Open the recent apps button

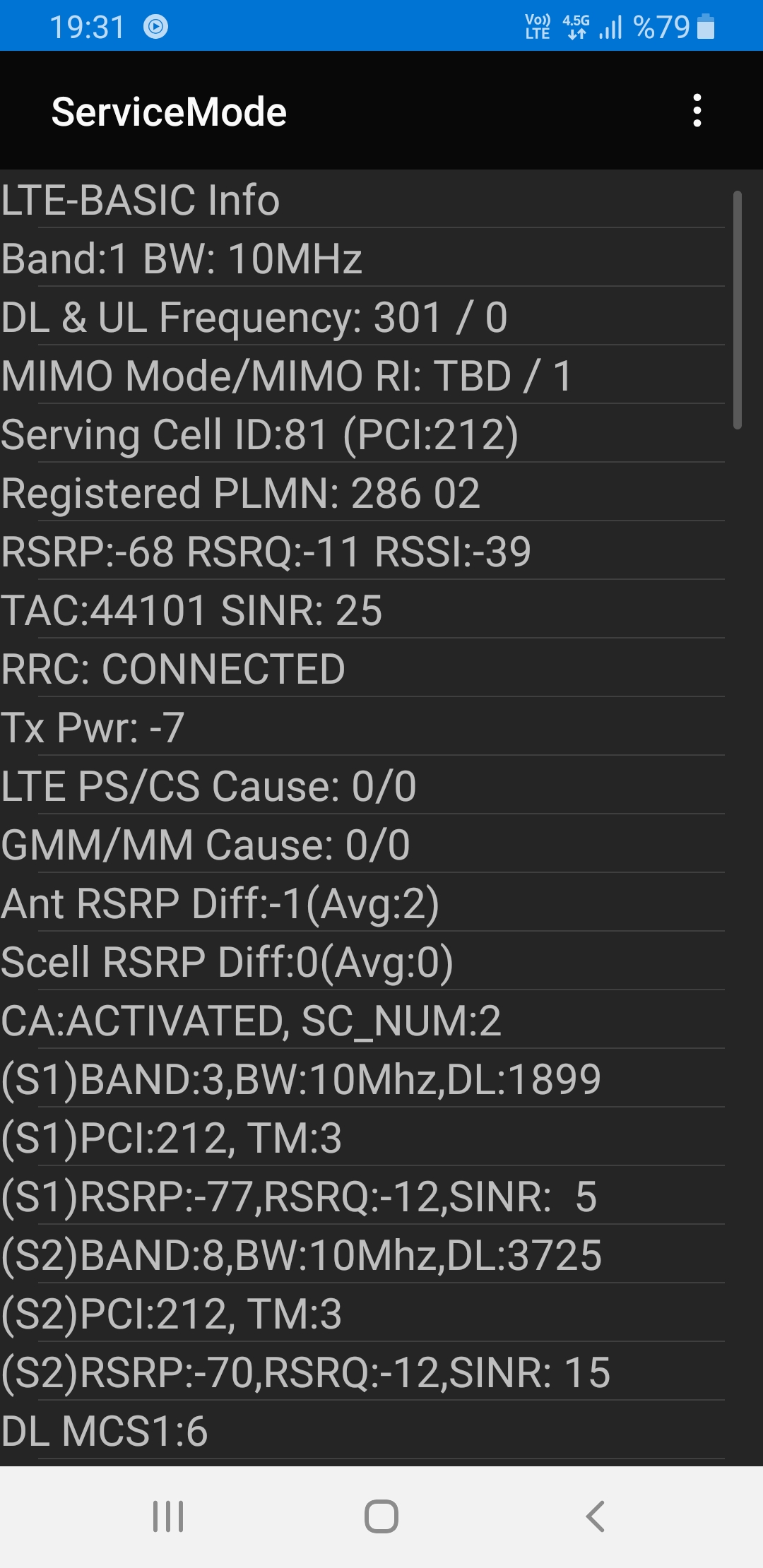168,1516
